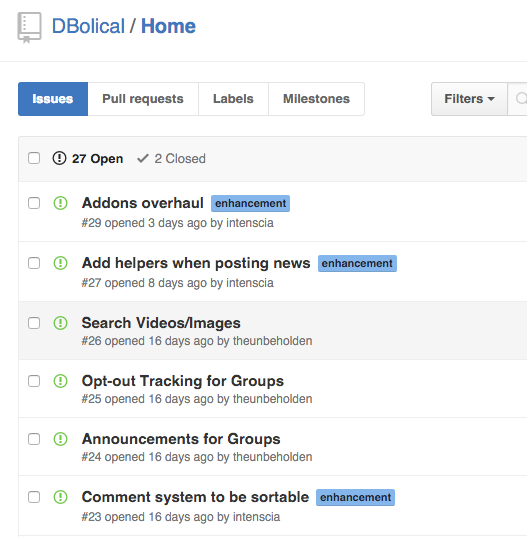The width and height of the screenshot is (527, 537).
Task: Click open-issue icon beside Add helpers when posting news
Action: pyautogui.click(x=60, y=263)
